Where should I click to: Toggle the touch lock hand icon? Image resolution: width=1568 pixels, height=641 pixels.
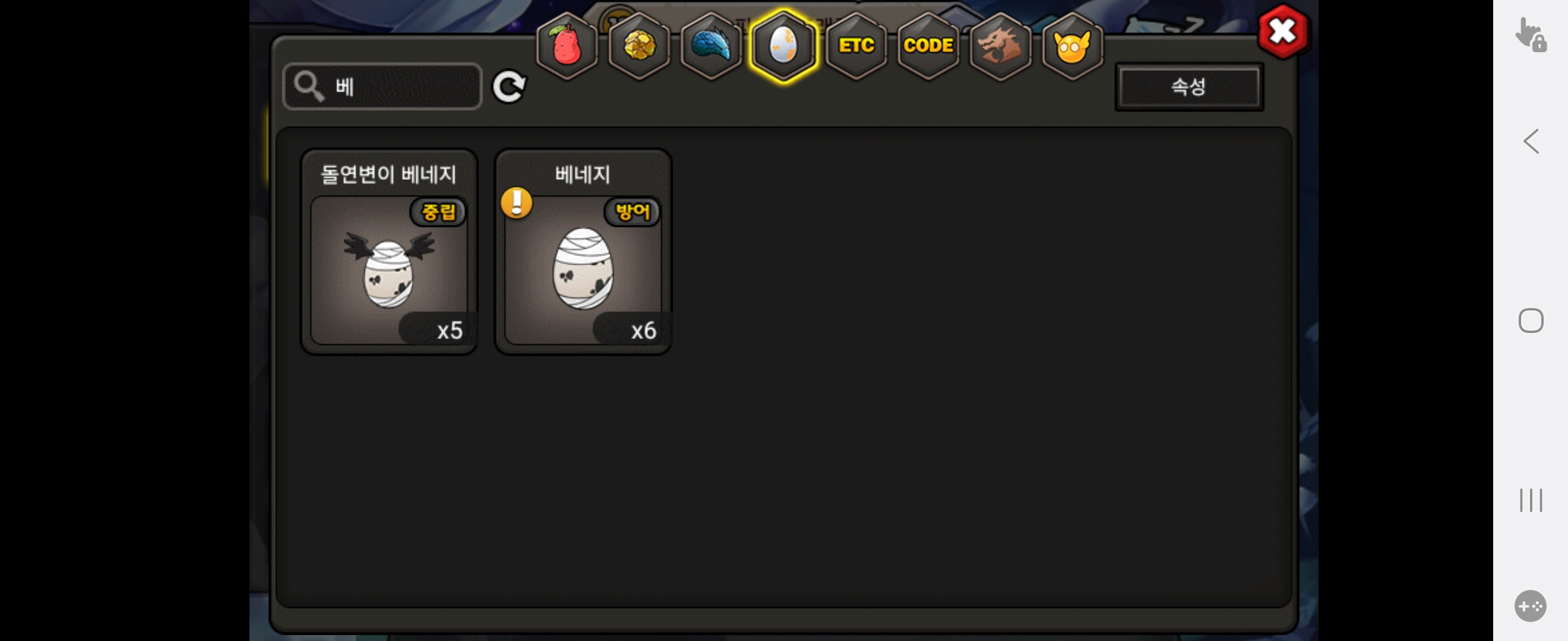(1530, 34)
